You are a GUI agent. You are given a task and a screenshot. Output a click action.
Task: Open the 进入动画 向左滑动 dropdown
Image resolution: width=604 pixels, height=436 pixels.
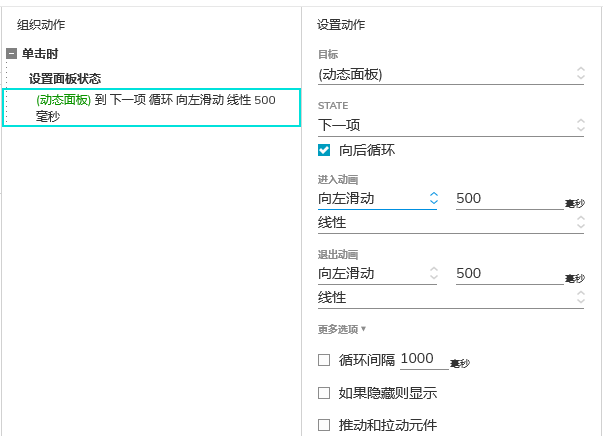[x=377, y=199]
